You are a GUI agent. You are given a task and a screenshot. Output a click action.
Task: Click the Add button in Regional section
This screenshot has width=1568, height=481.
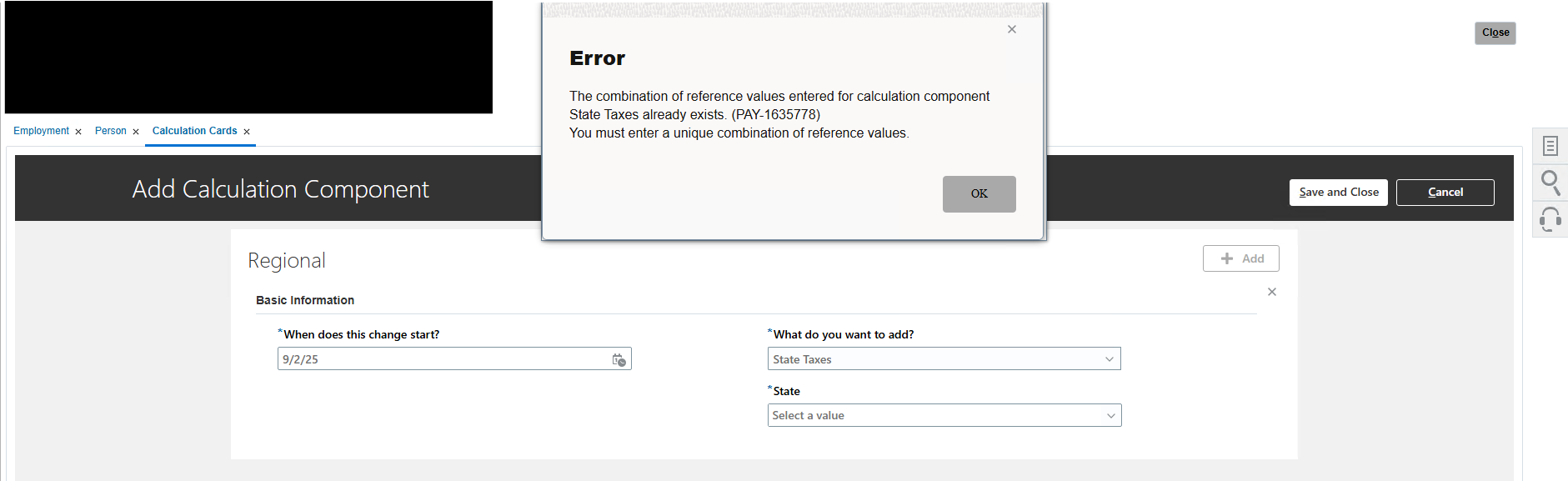1240,258
